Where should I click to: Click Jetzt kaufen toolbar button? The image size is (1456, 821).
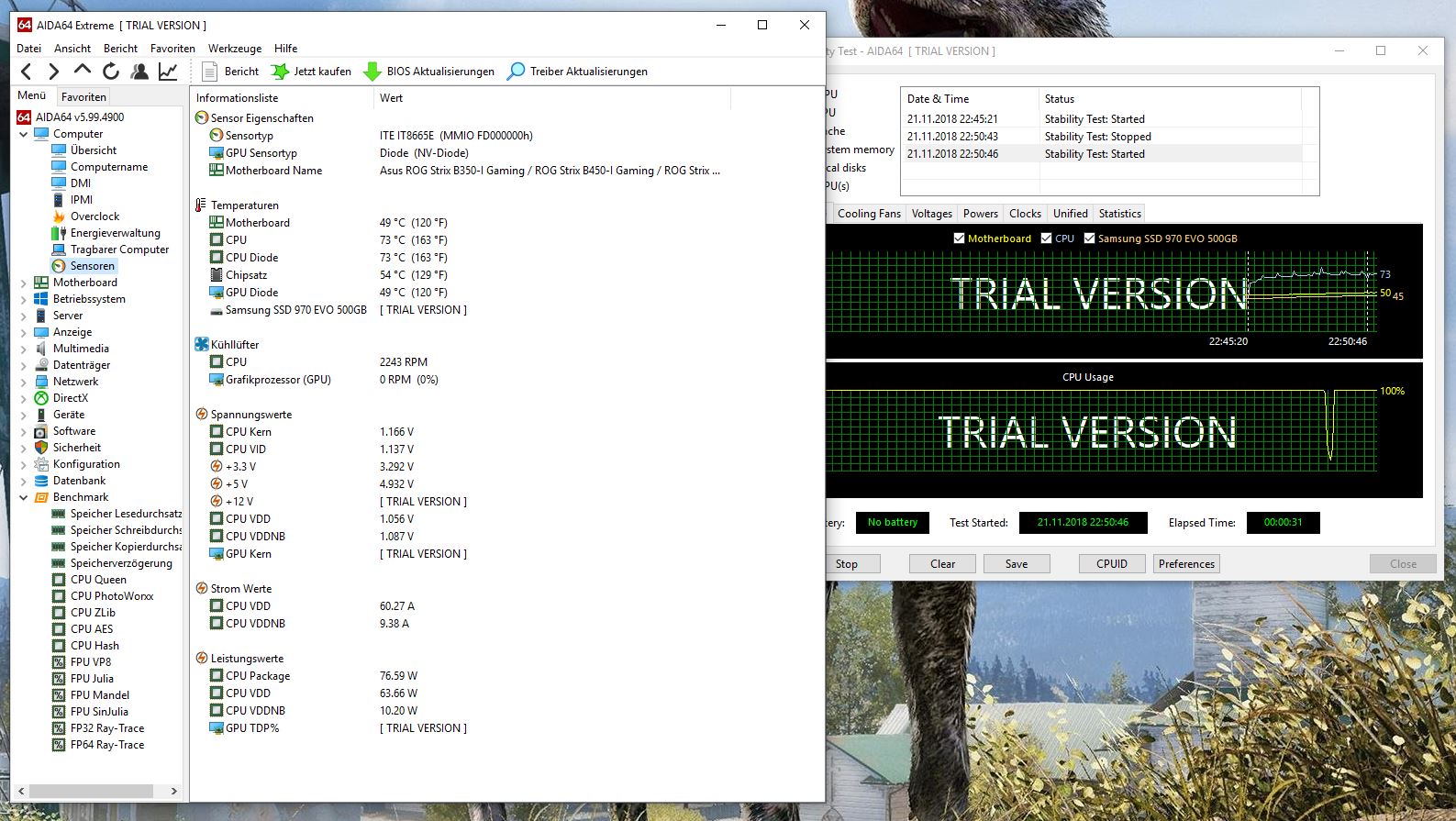(x=312, y=72)
